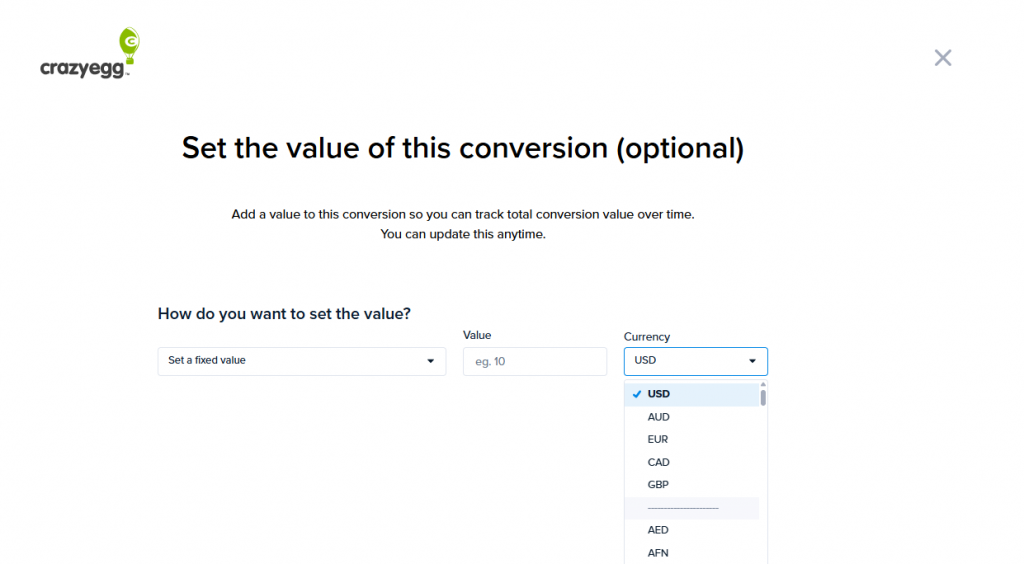Click the currency list scrollbar thumb

[x=763, y=397]
